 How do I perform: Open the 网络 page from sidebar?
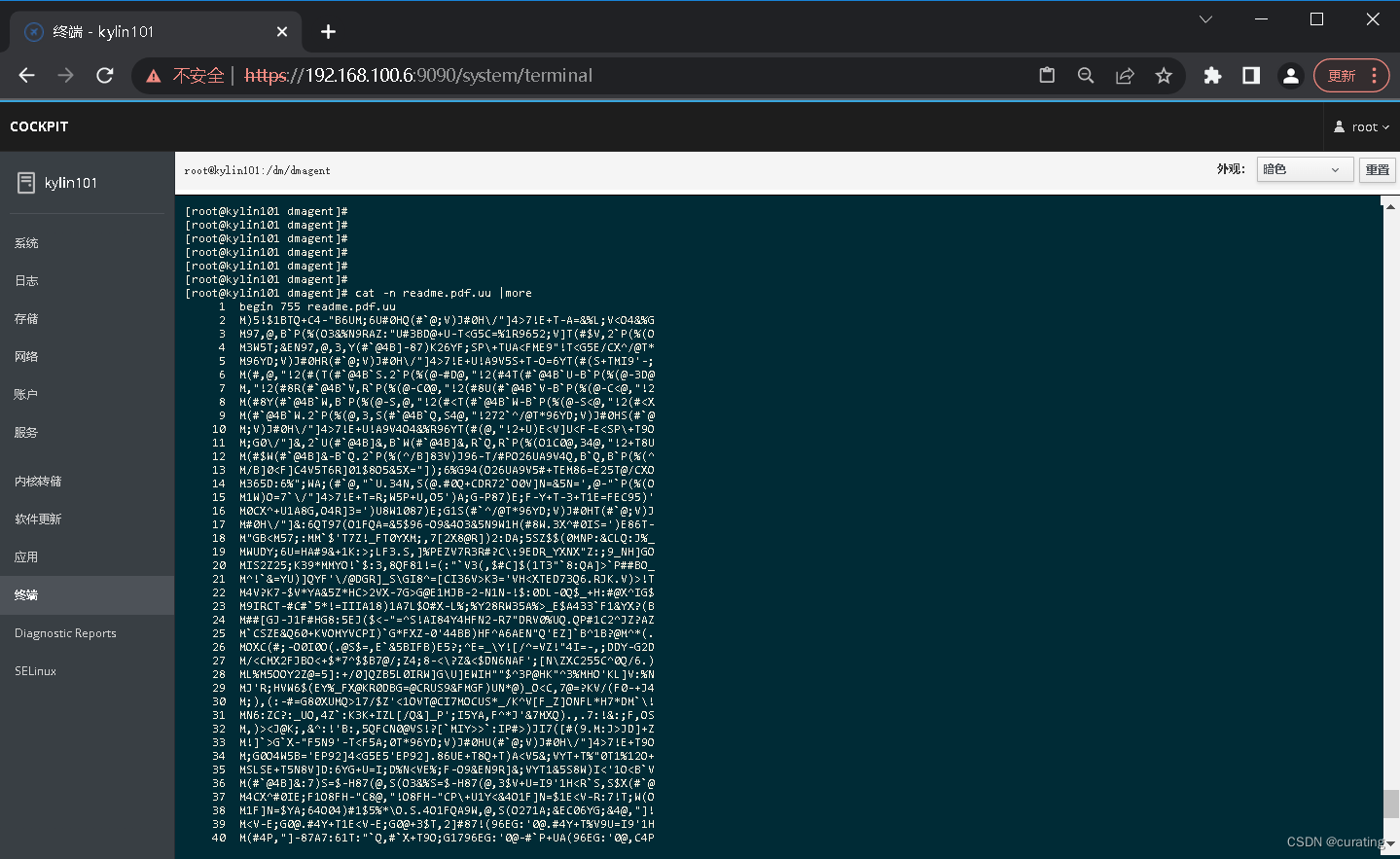[26, 356]
